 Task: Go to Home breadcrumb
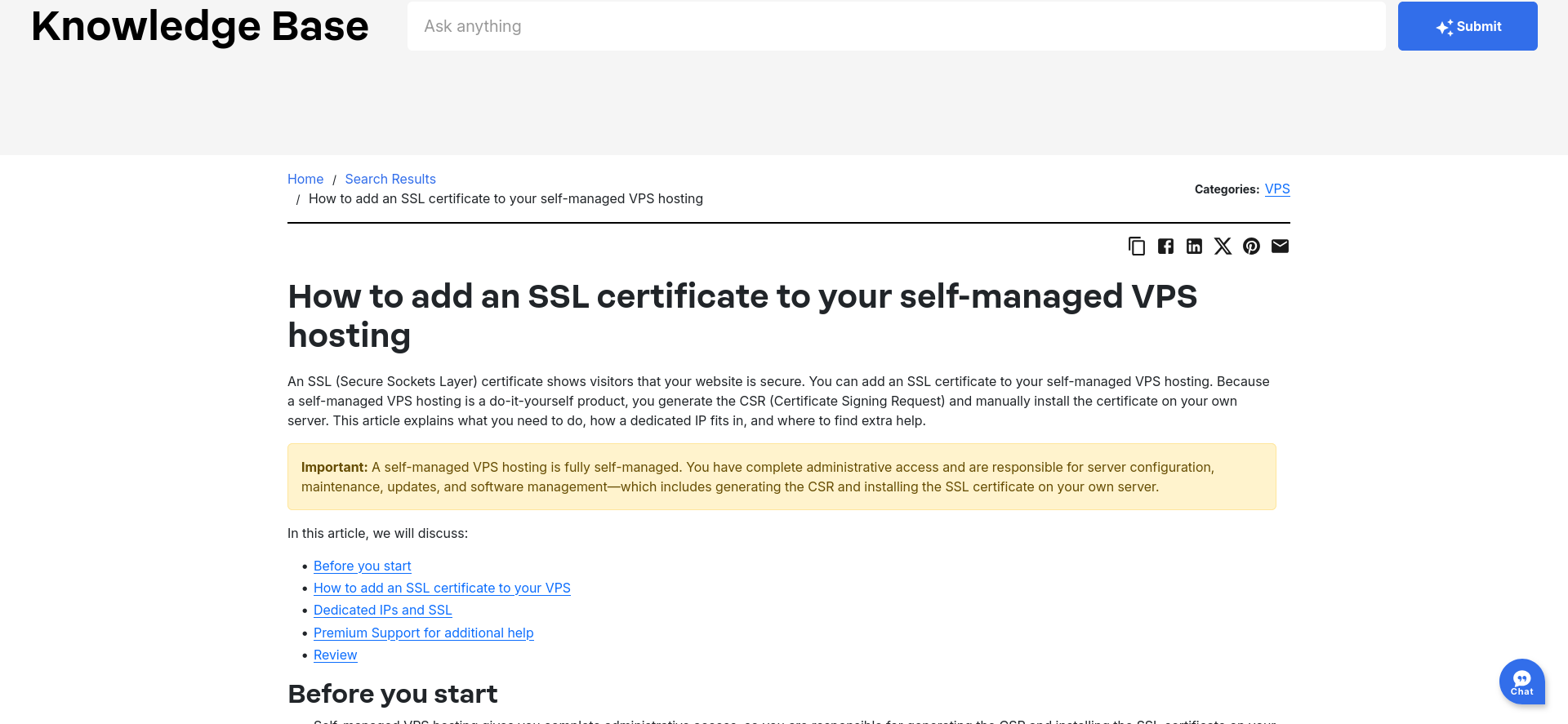305,179
